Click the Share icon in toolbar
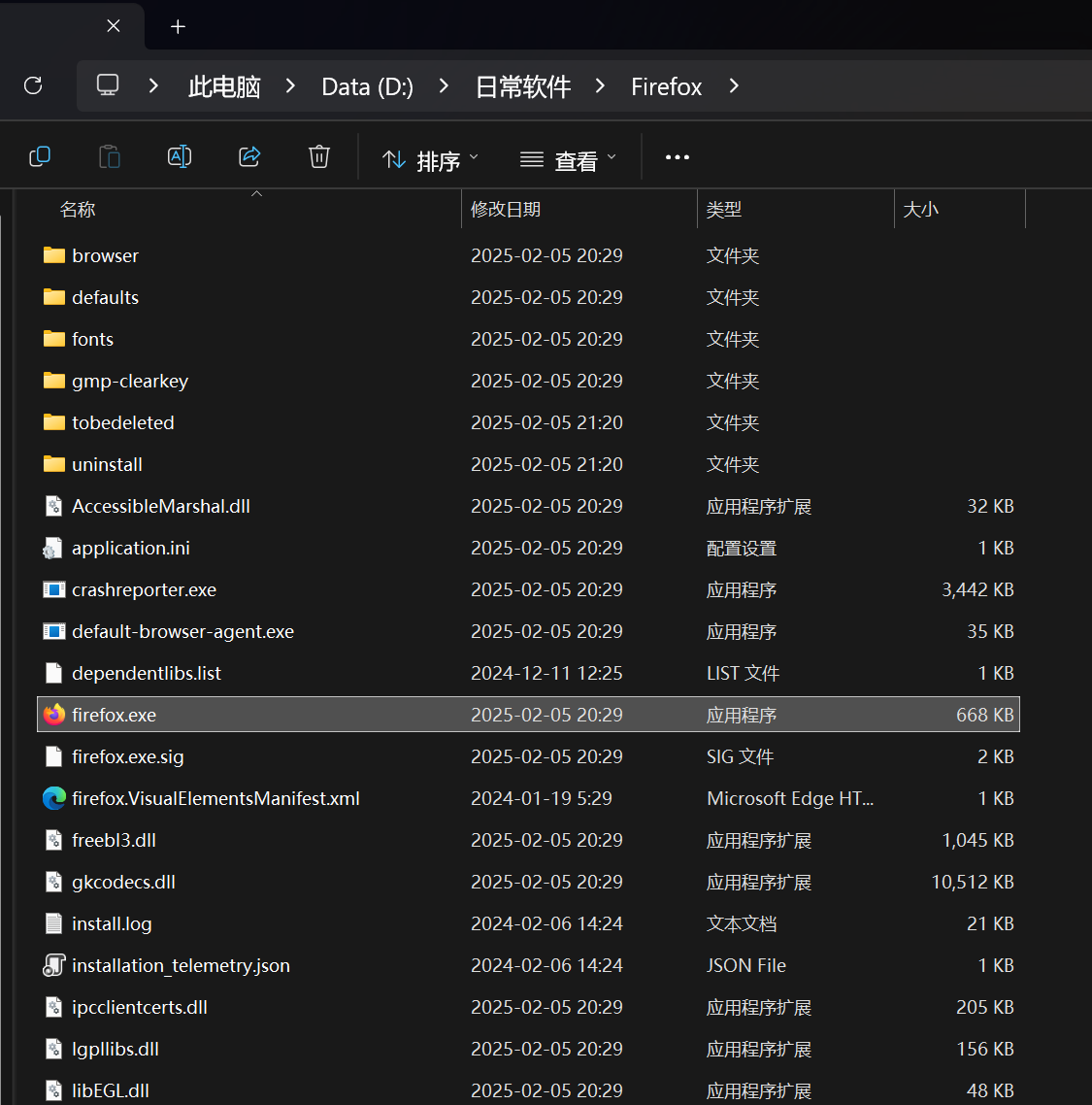 [249, 156]
